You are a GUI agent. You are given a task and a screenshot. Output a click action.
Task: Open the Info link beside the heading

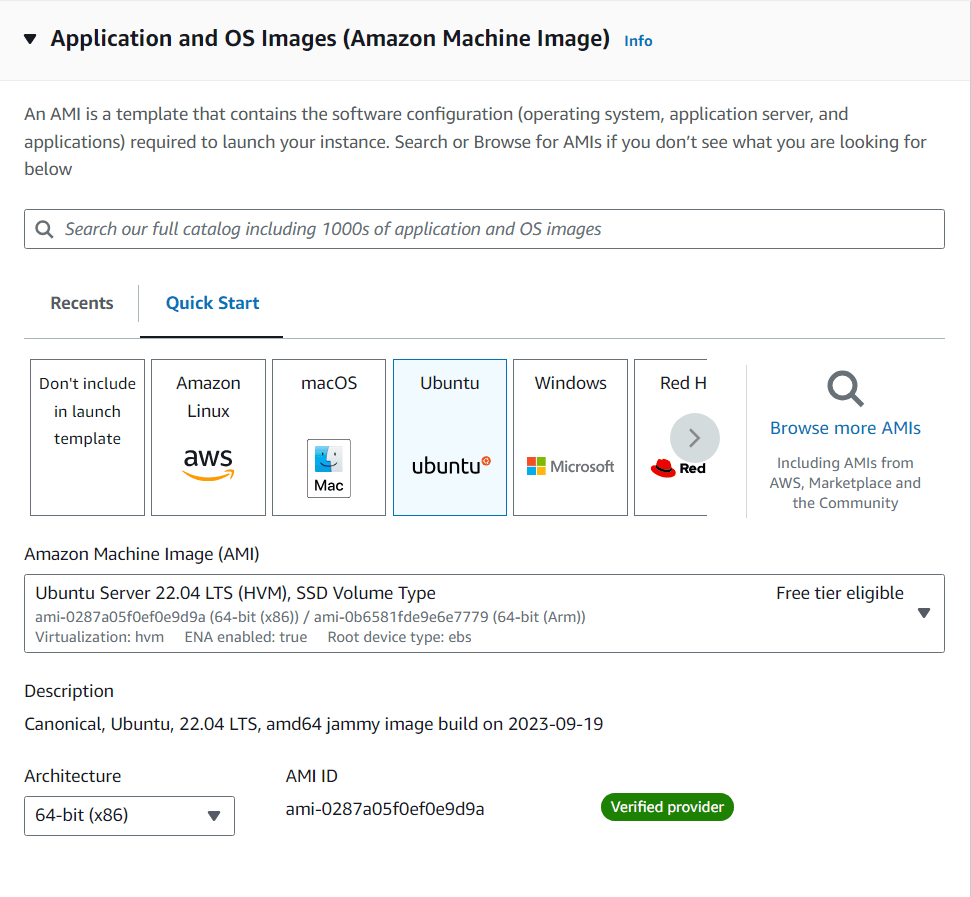point(638,41)
